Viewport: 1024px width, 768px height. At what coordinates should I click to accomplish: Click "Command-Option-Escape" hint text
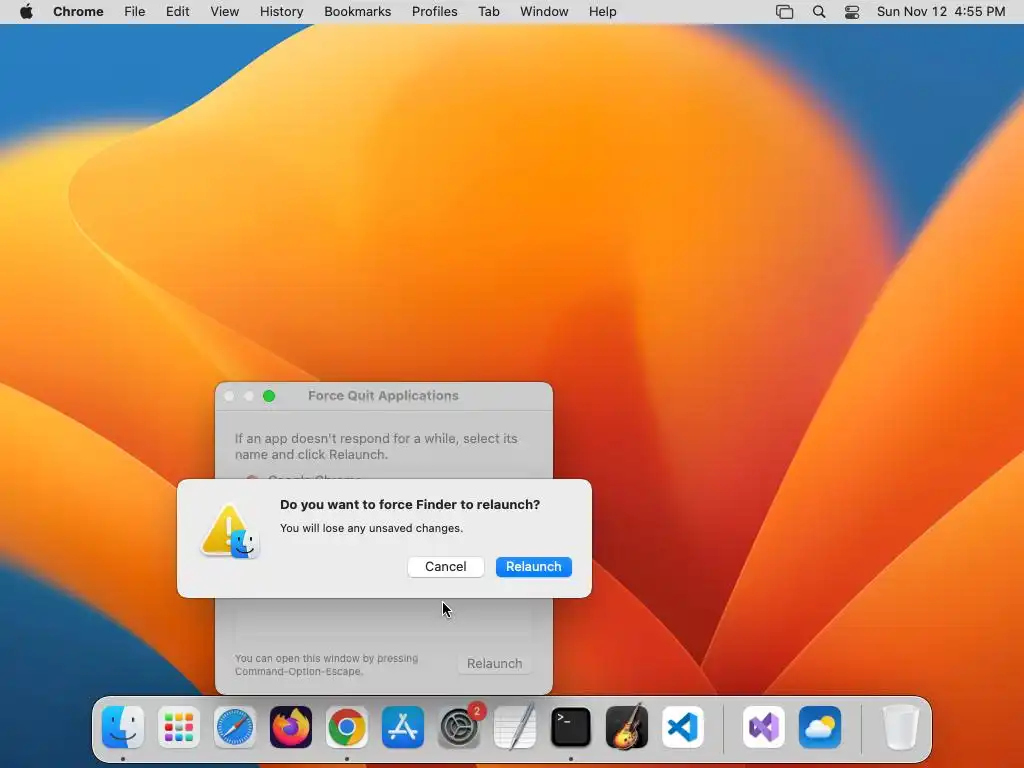click(298, 672)
